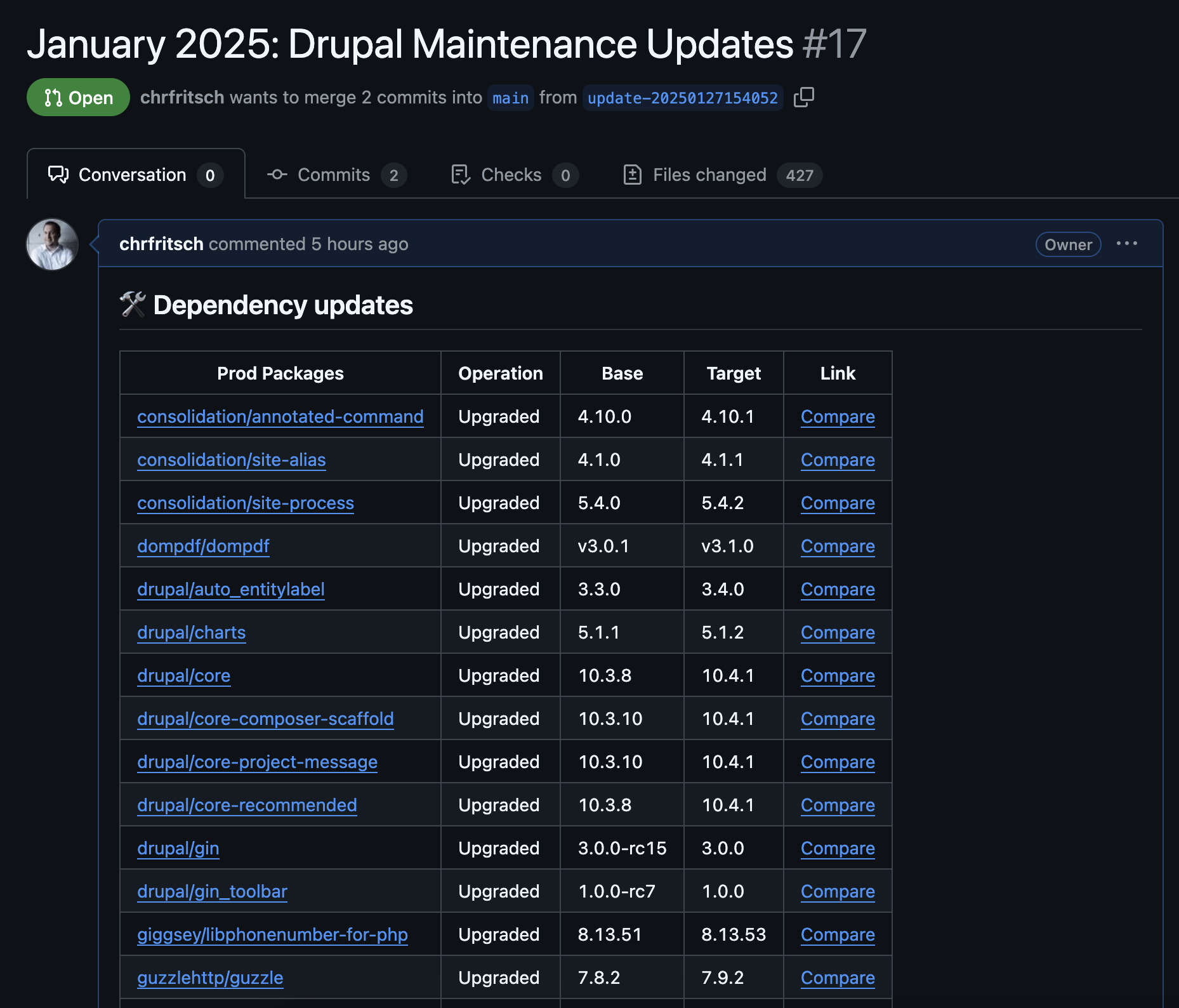Click Compare in the drupal/gin row
The image size is (1179, 1008).
[838, 848]
